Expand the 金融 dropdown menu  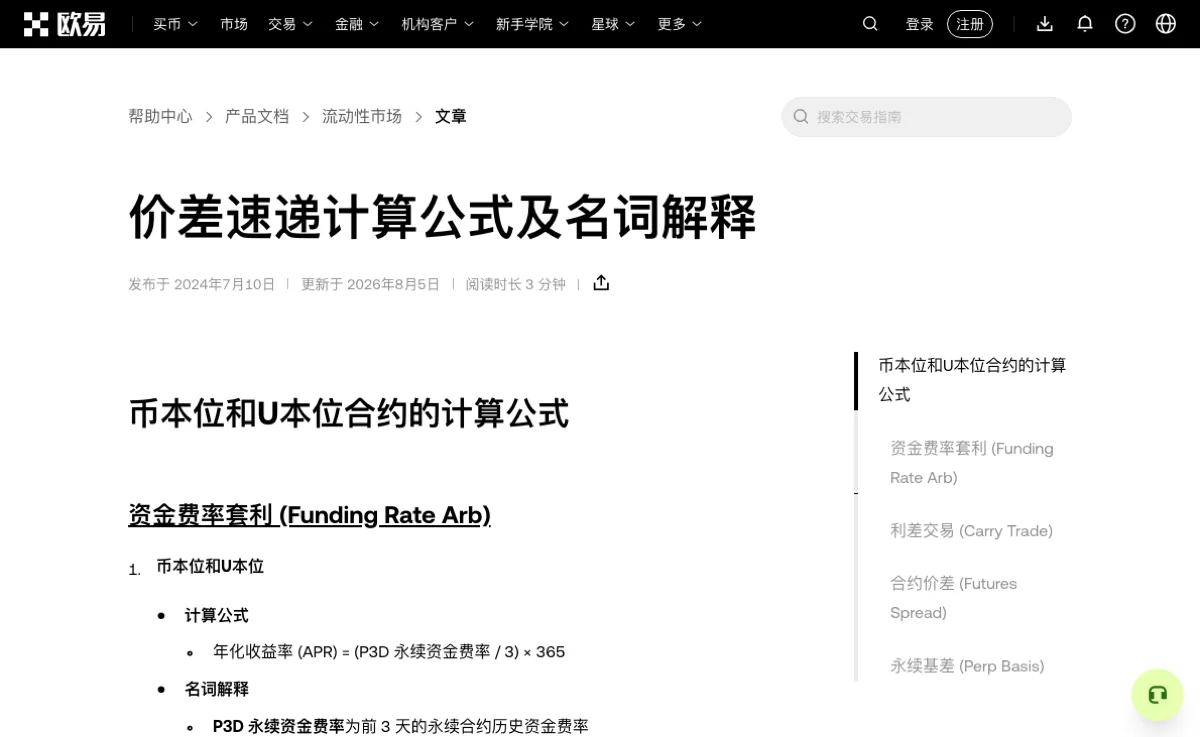(358, 24)
